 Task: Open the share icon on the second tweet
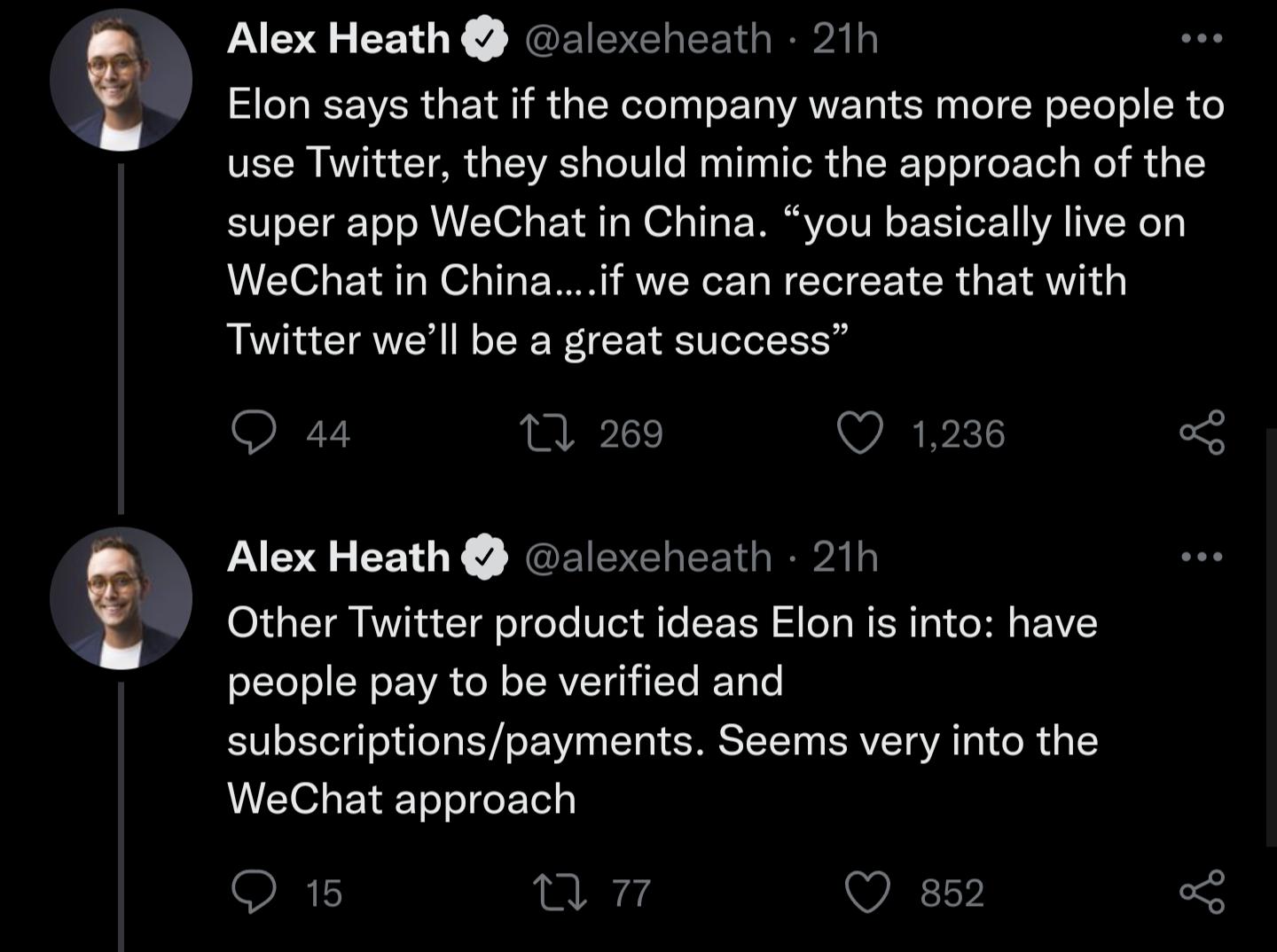(1204, 893)
